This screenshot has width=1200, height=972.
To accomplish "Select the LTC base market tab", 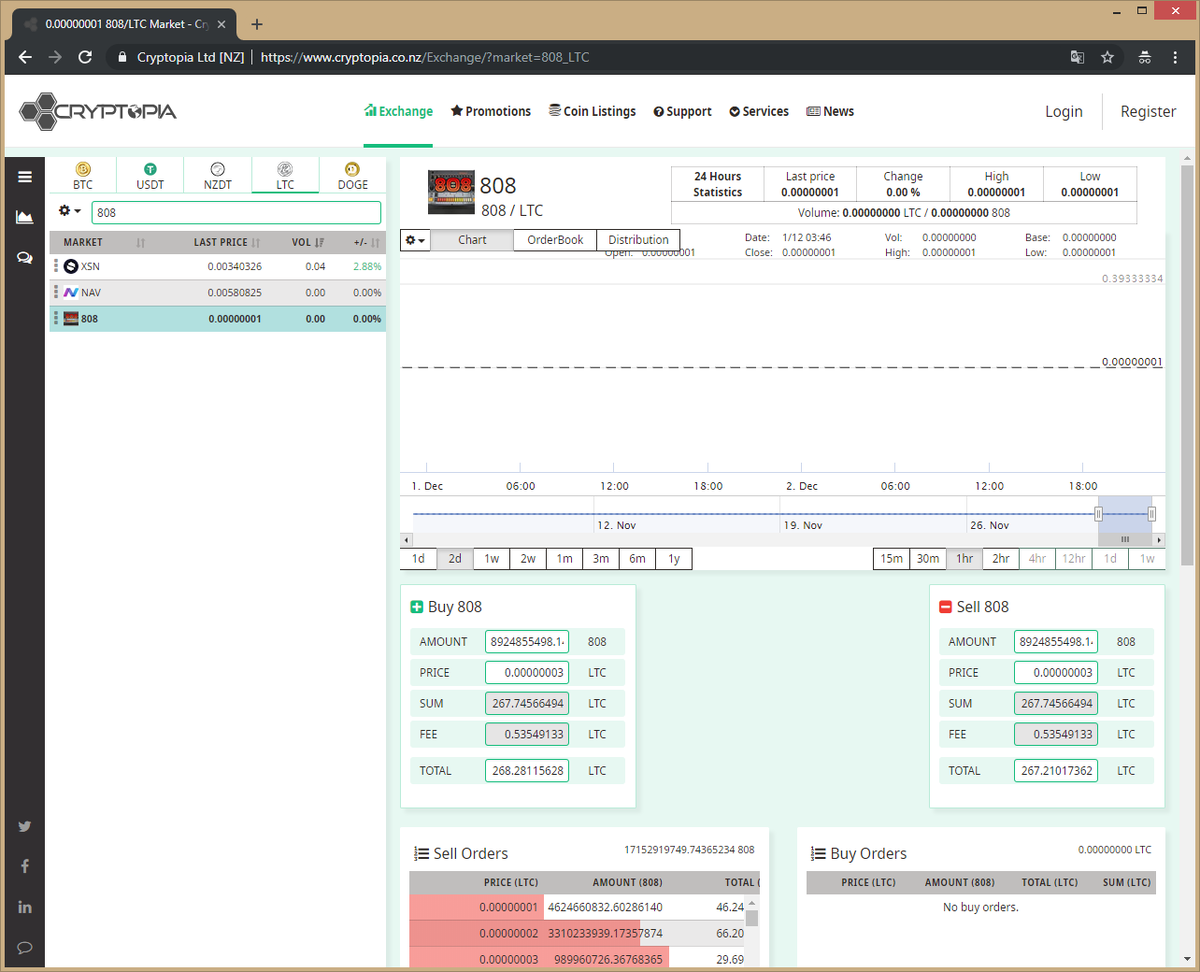I will click(285, 176).
